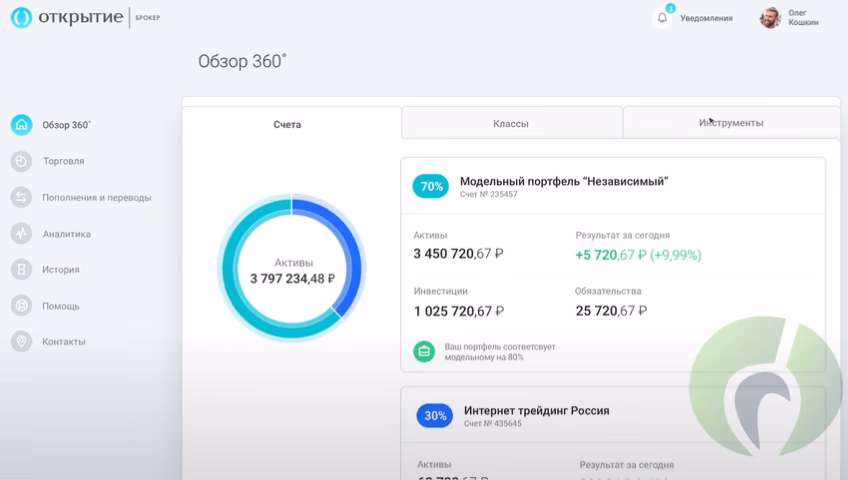
Task: Click the Инвестиции value 1 025 720,67 ₽
Action: [459, 311]
